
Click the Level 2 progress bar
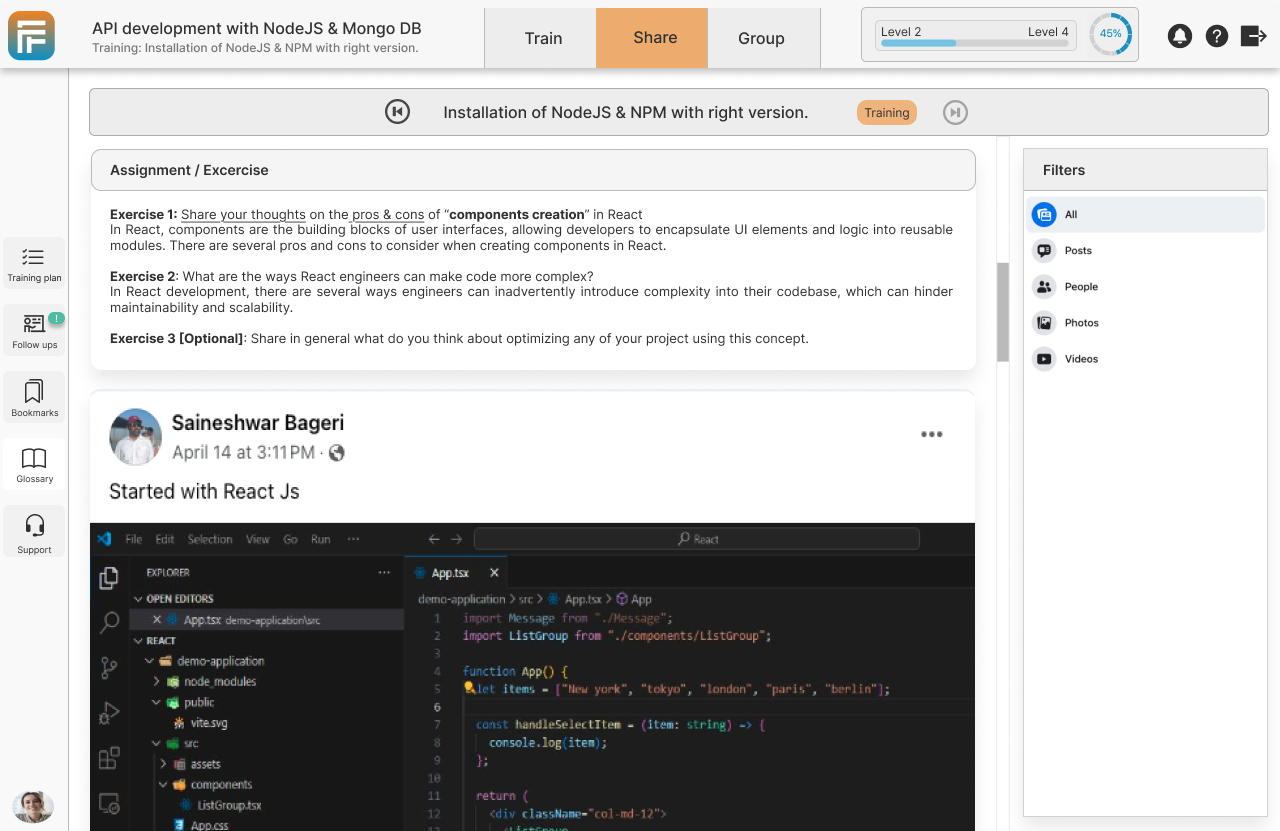[x=973, y=43]
